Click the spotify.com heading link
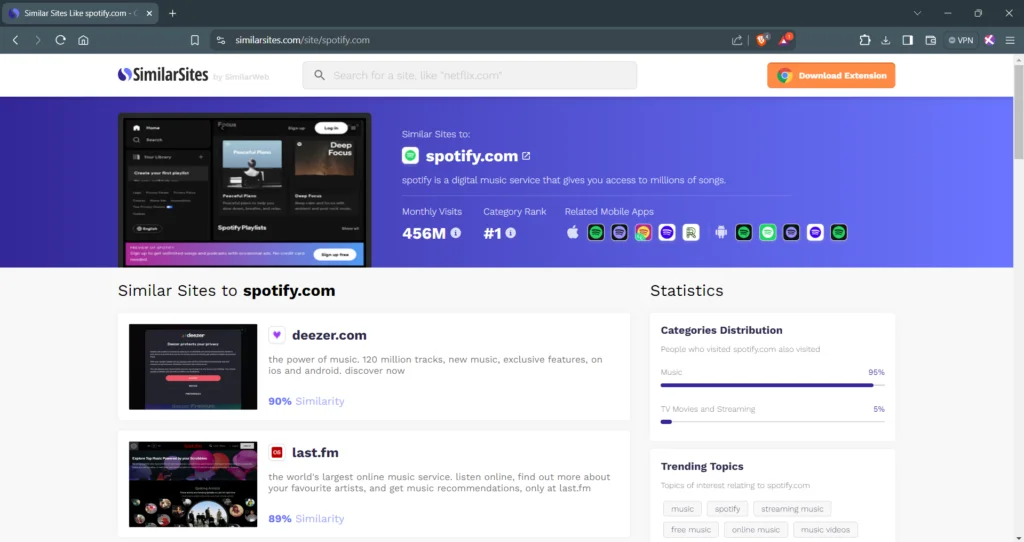Screen dimensions: 1024x542 pyautogui.click(x=472, y=156)
